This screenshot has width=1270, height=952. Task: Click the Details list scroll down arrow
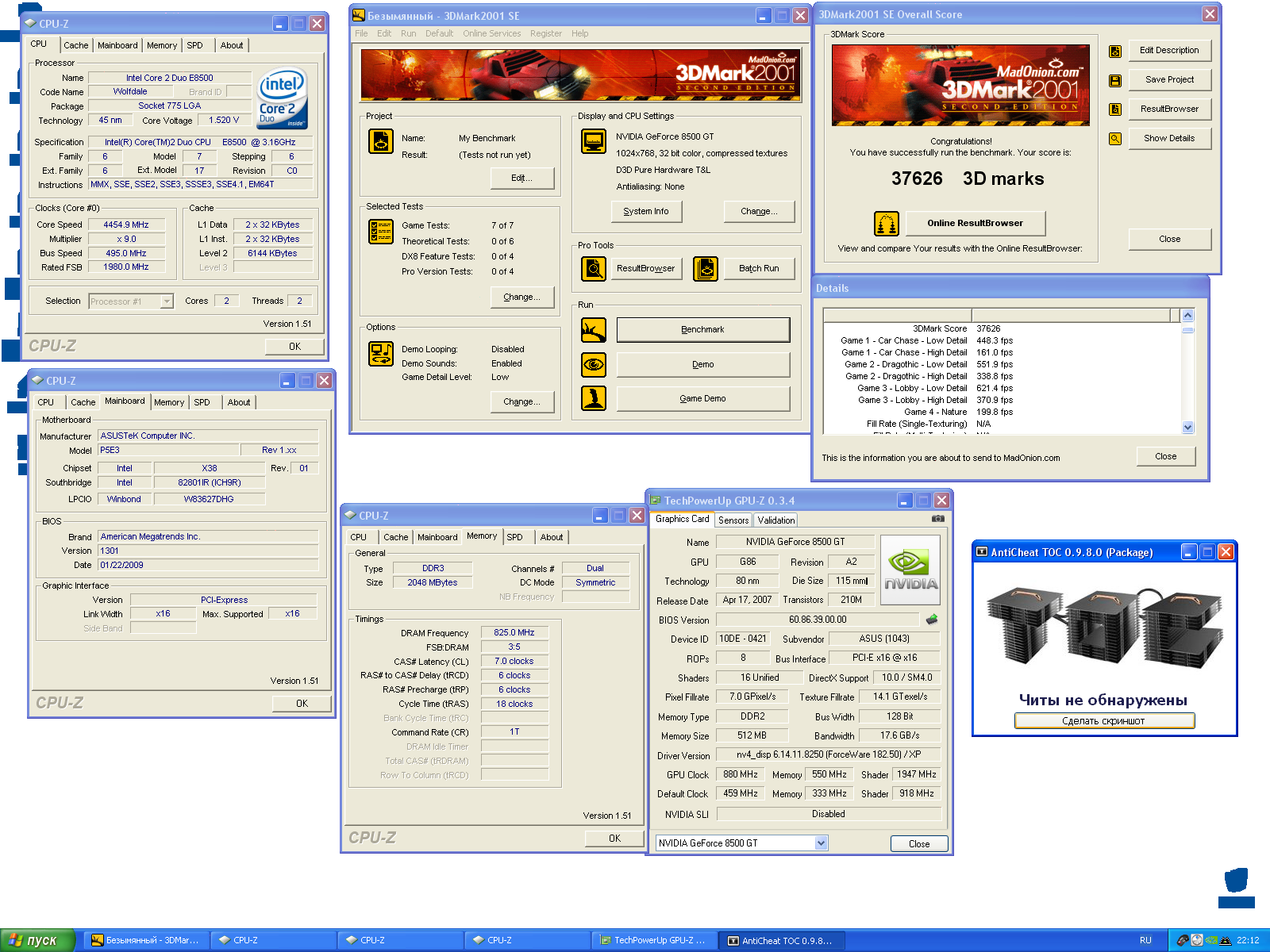[1187, 427]
